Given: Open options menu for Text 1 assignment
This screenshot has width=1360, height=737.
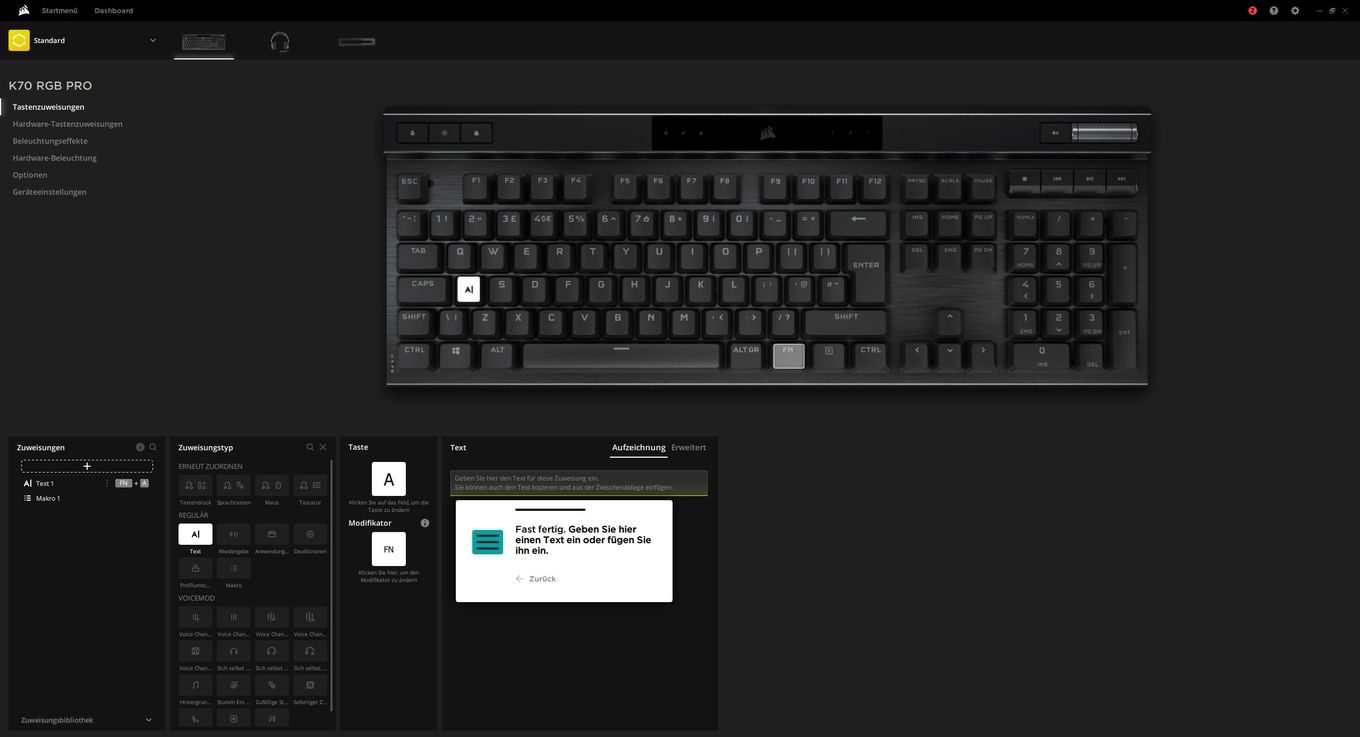Looking at the screenshot, I should [107, 483].
